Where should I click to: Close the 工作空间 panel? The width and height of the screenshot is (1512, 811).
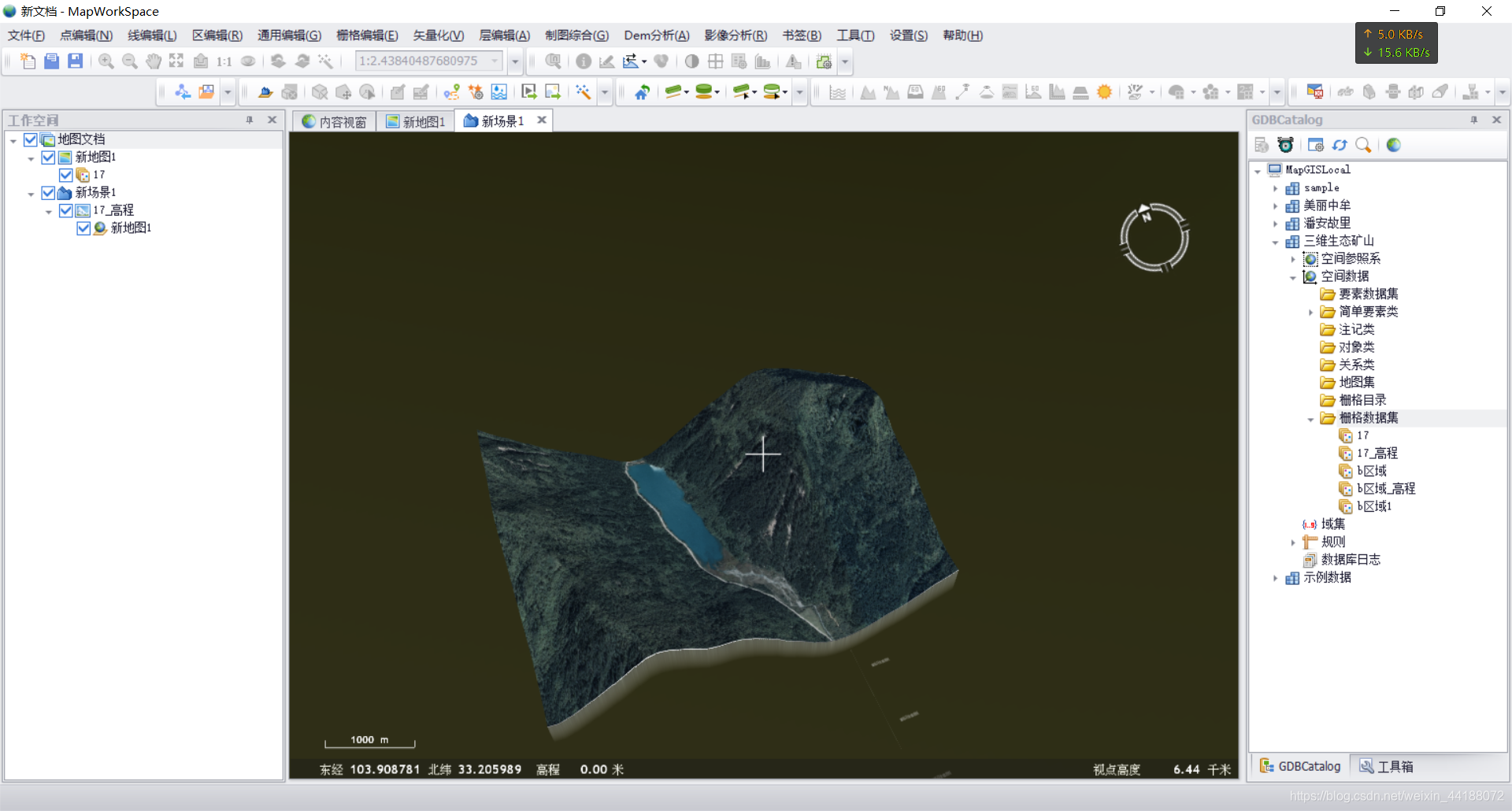[272, 120]
